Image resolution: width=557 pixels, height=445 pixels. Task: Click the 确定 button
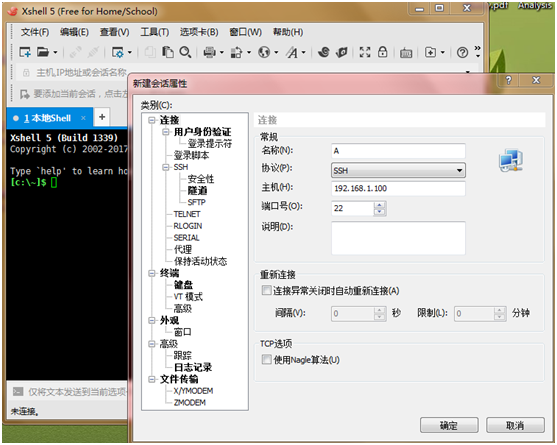[449, 425]
